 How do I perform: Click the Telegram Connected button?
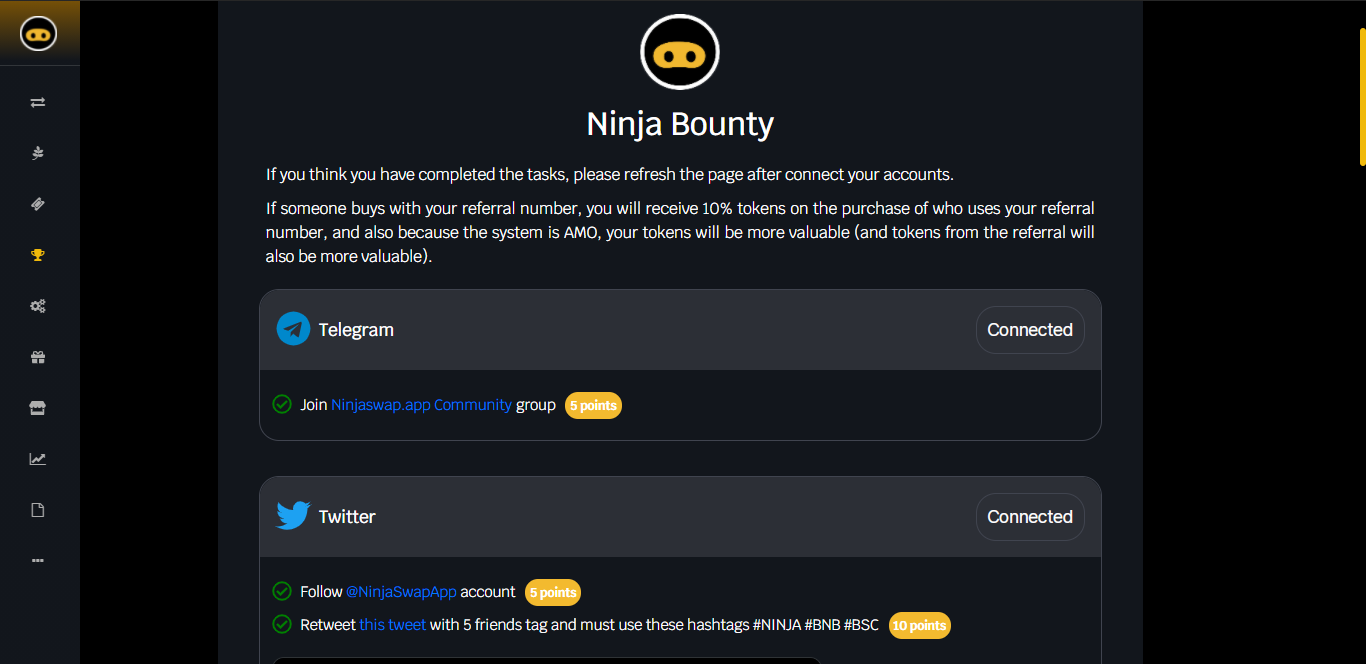pos(1030,330)
